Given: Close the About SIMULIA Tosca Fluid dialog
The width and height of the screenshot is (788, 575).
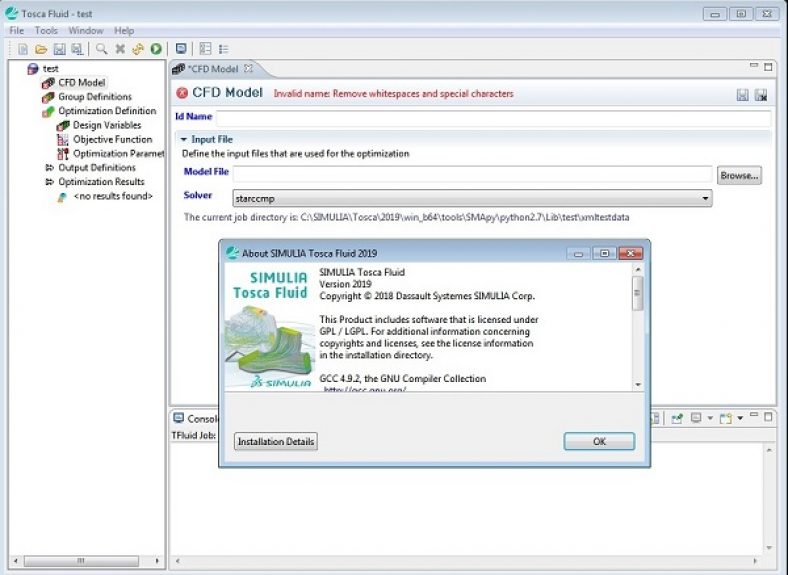Looking at the screenshot, I should (x=631, y=253).
